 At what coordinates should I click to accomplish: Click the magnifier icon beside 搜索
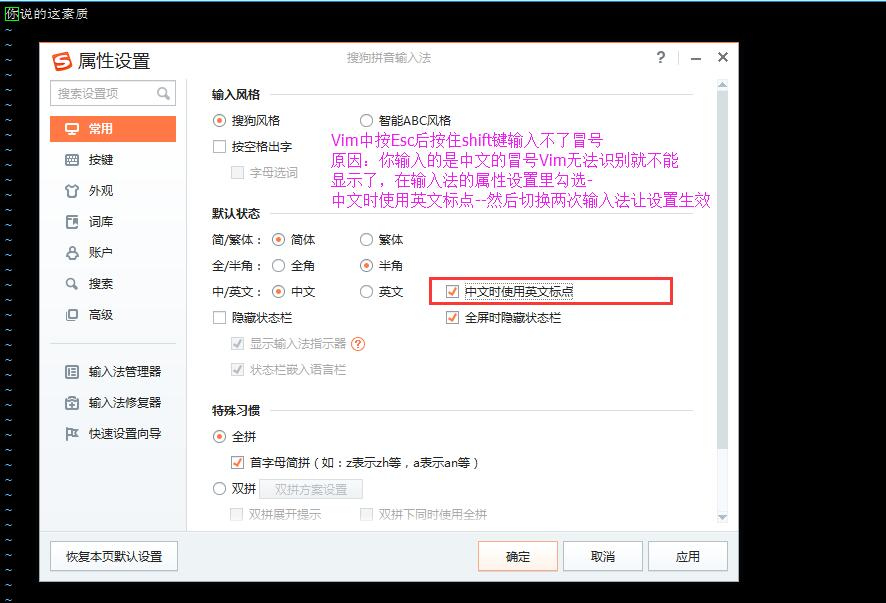click(72, 284)
